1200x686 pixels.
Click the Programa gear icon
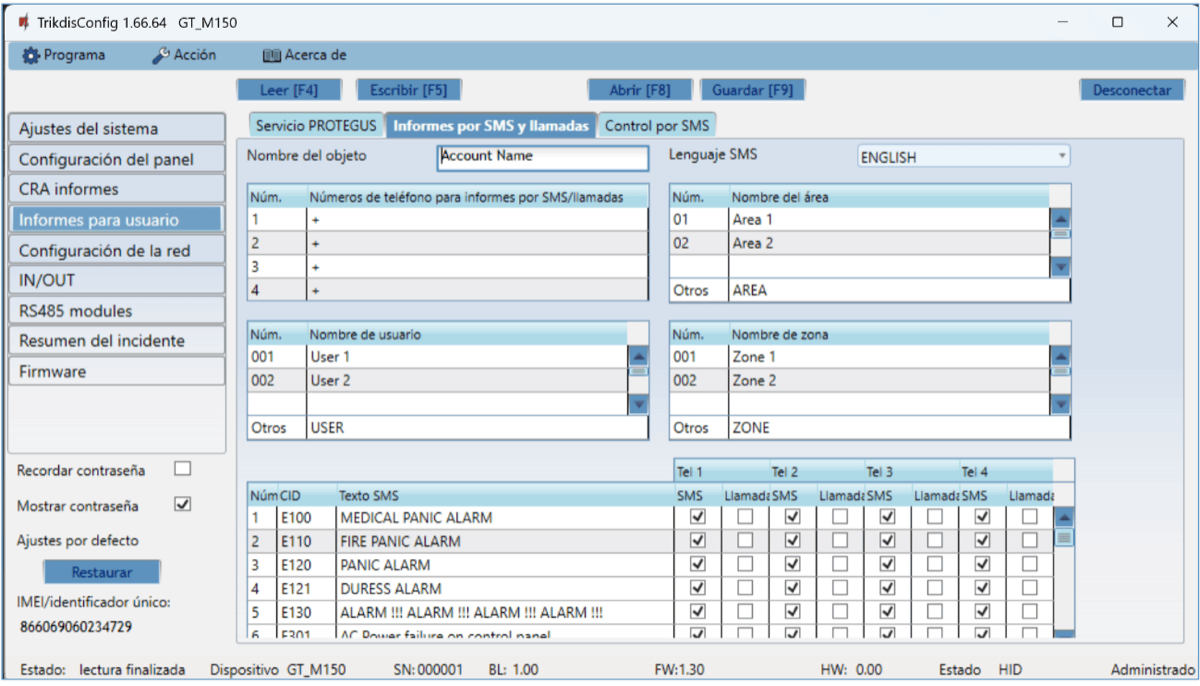tap(31, 56)
